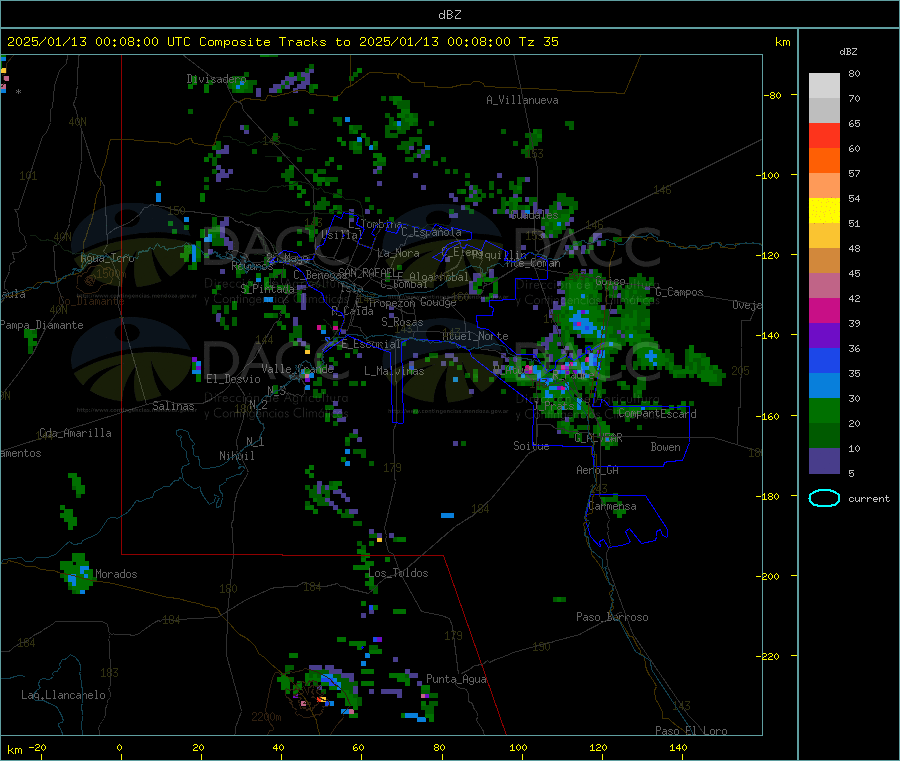Click the C_Española label
Screen dimensions: 900x761
click(x=431, y=232)
